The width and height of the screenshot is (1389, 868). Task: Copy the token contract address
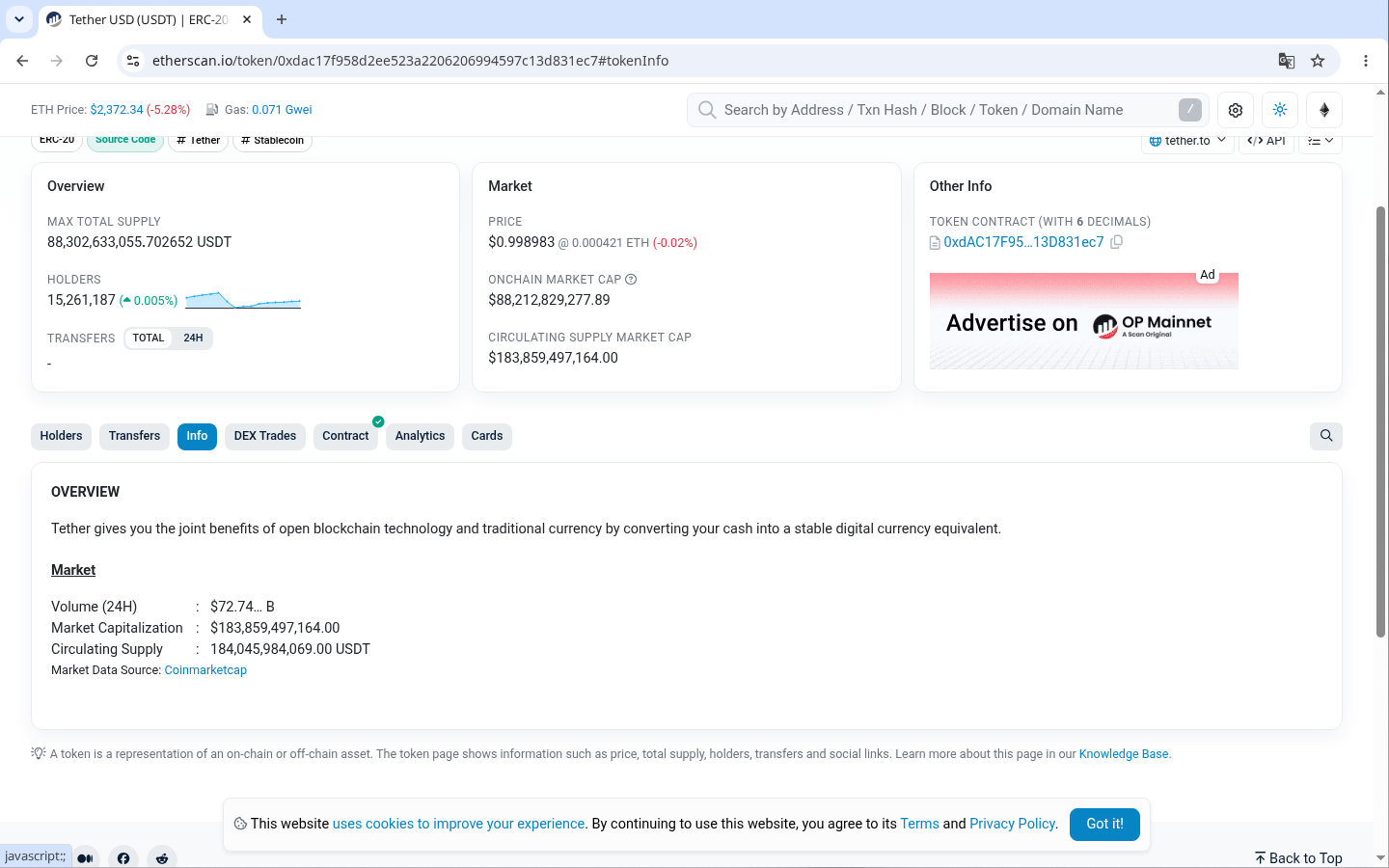coord(1116,242)
